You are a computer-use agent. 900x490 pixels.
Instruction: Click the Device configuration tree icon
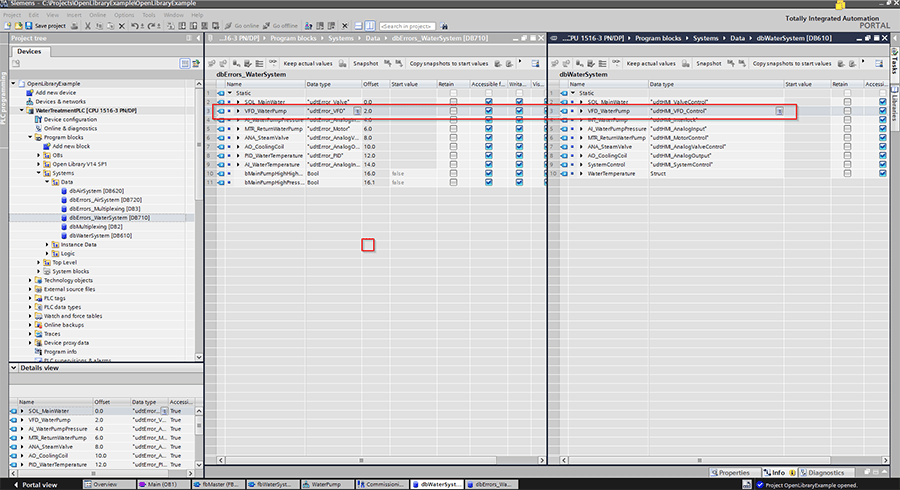(x=38, y=119)
